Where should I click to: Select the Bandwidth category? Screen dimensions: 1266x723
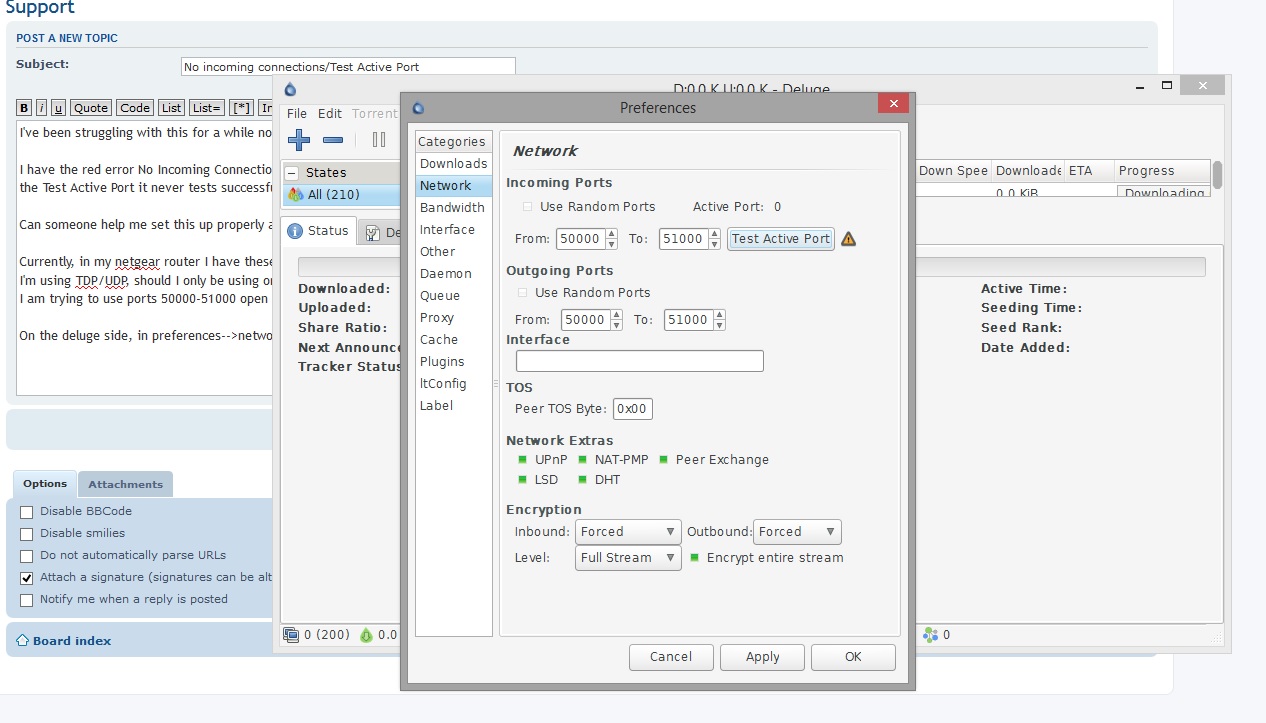click(454, 208)
